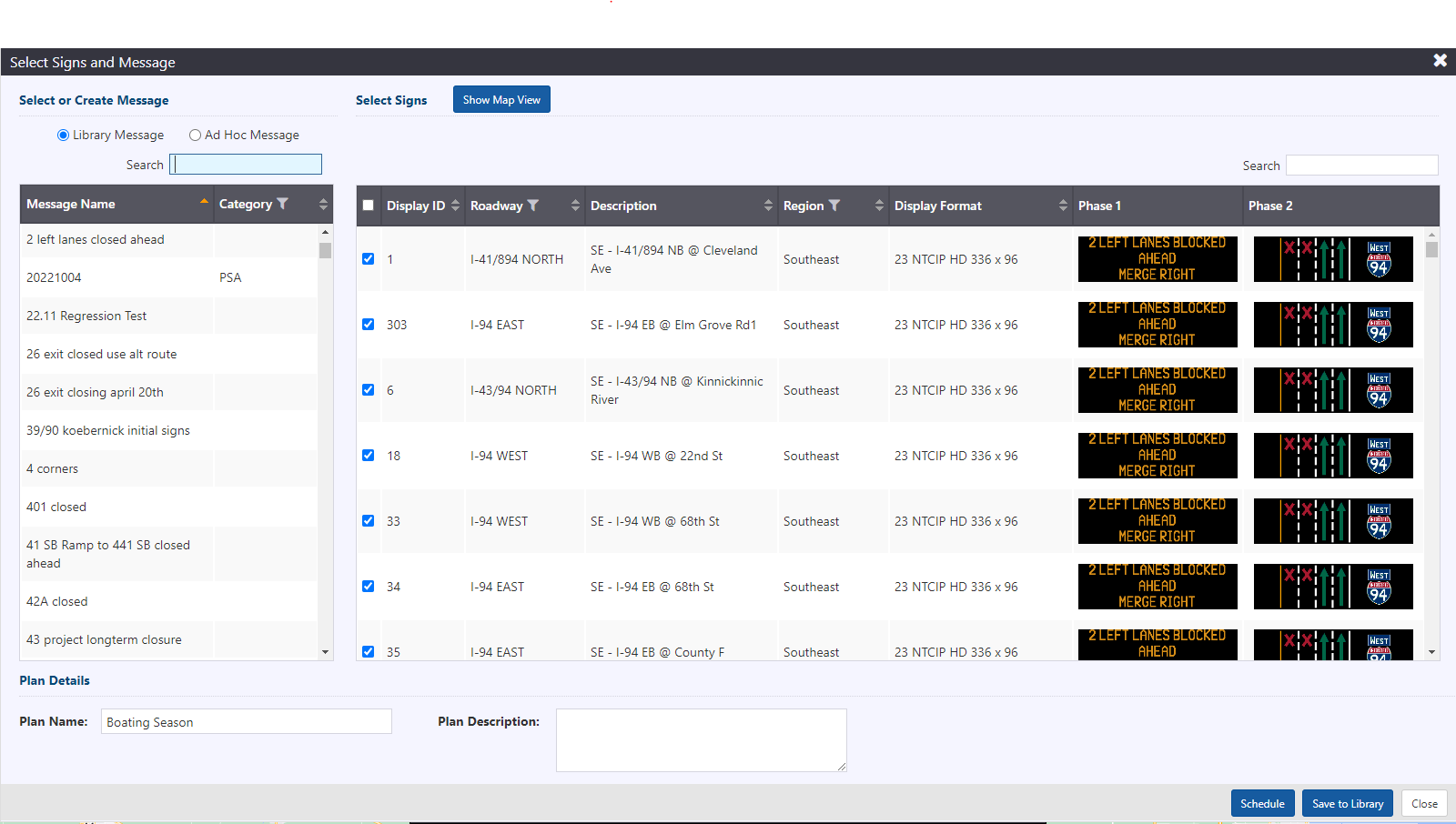Image resolution: width=1456 pixels, height=824 pixels.
Task: Sort signs by Region arrows
Action: click(879, 206)
